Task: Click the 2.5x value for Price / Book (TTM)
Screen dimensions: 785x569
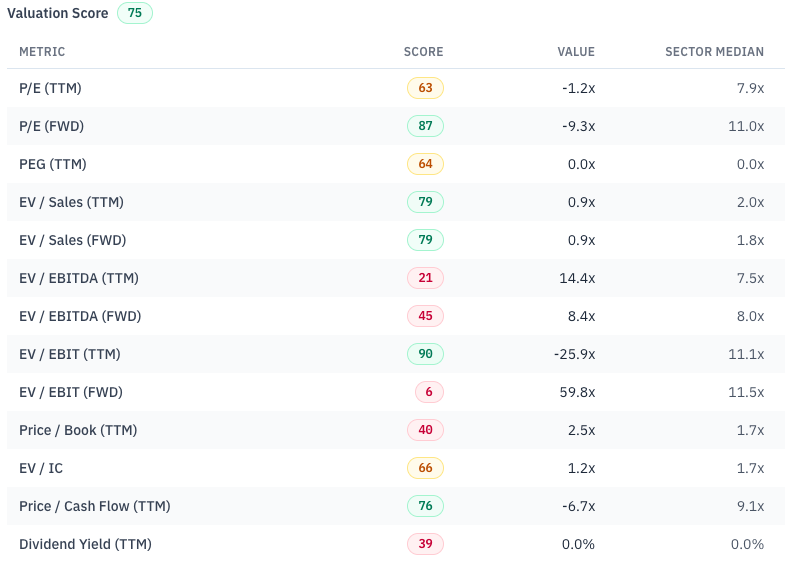Action: 581,431
